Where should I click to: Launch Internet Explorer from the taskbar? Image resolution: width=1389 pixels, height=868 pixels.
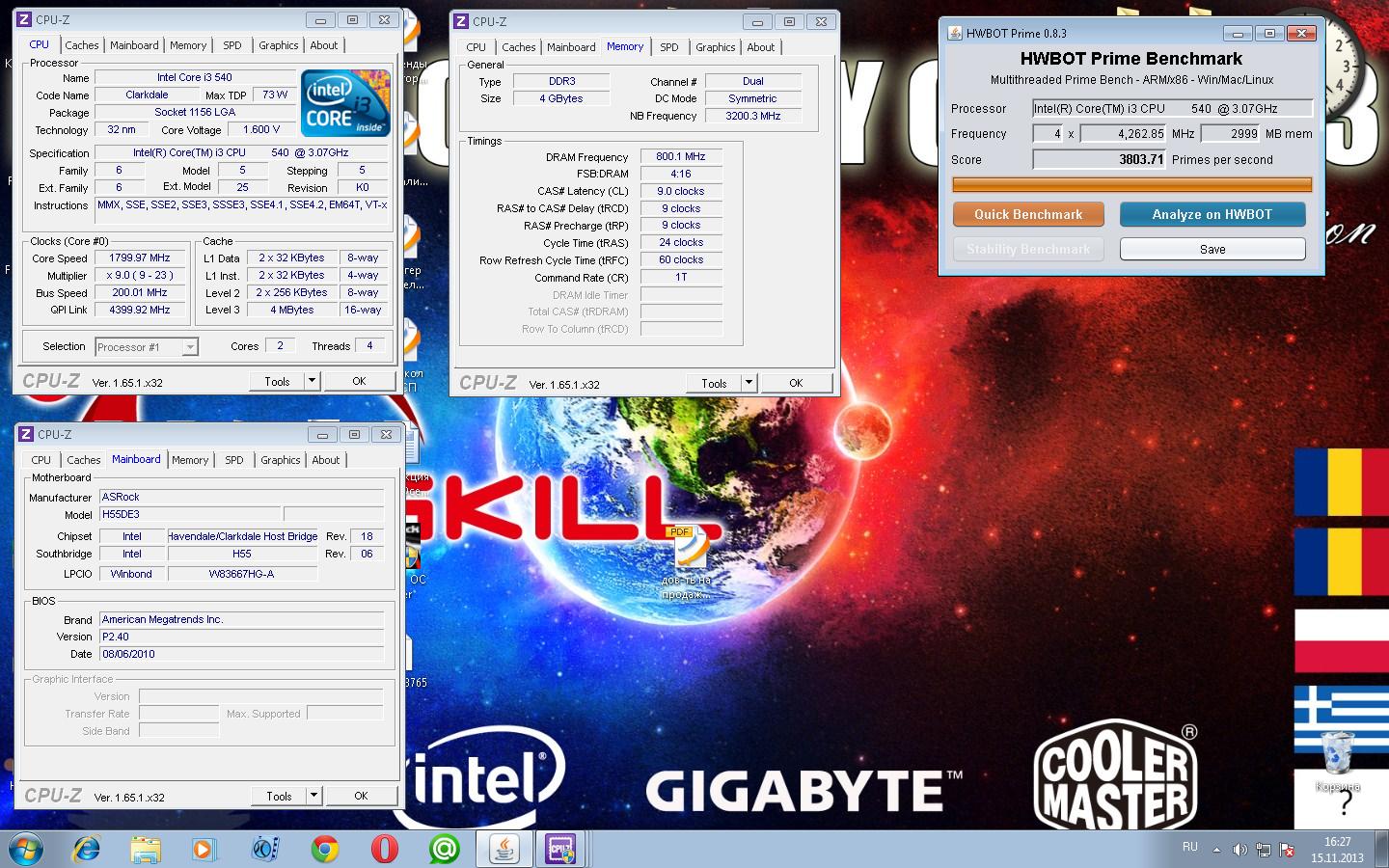click(87, 849)
